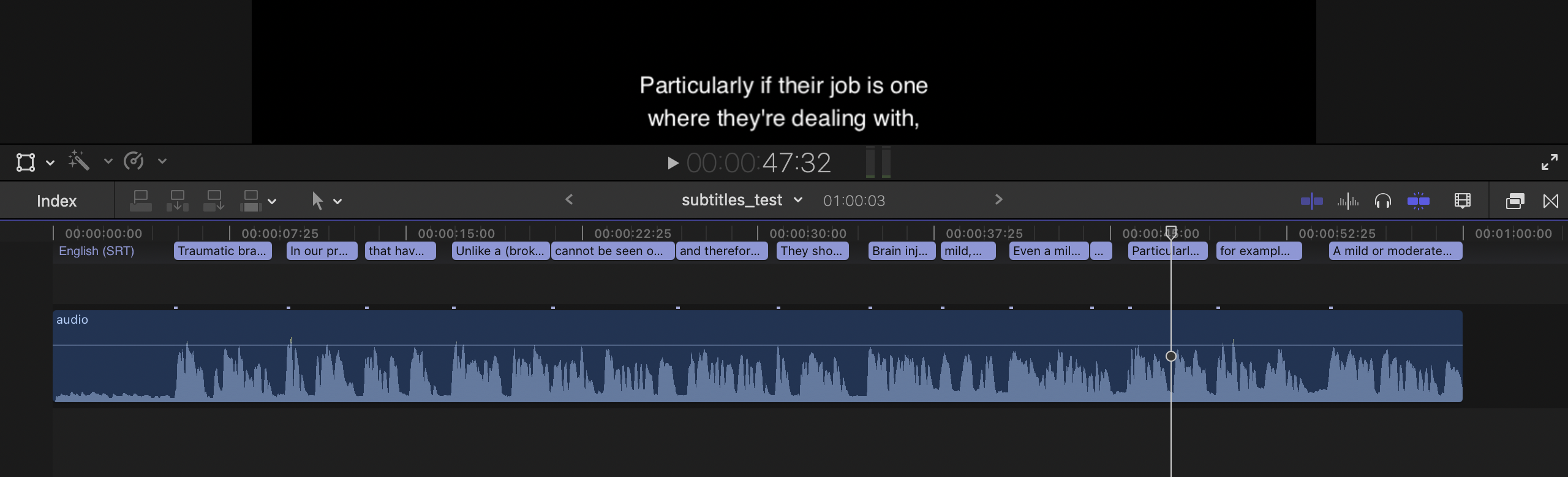Toggle audio skimming waveform icon
This screenshot has width=1568, height=477.
(1347, 201)
